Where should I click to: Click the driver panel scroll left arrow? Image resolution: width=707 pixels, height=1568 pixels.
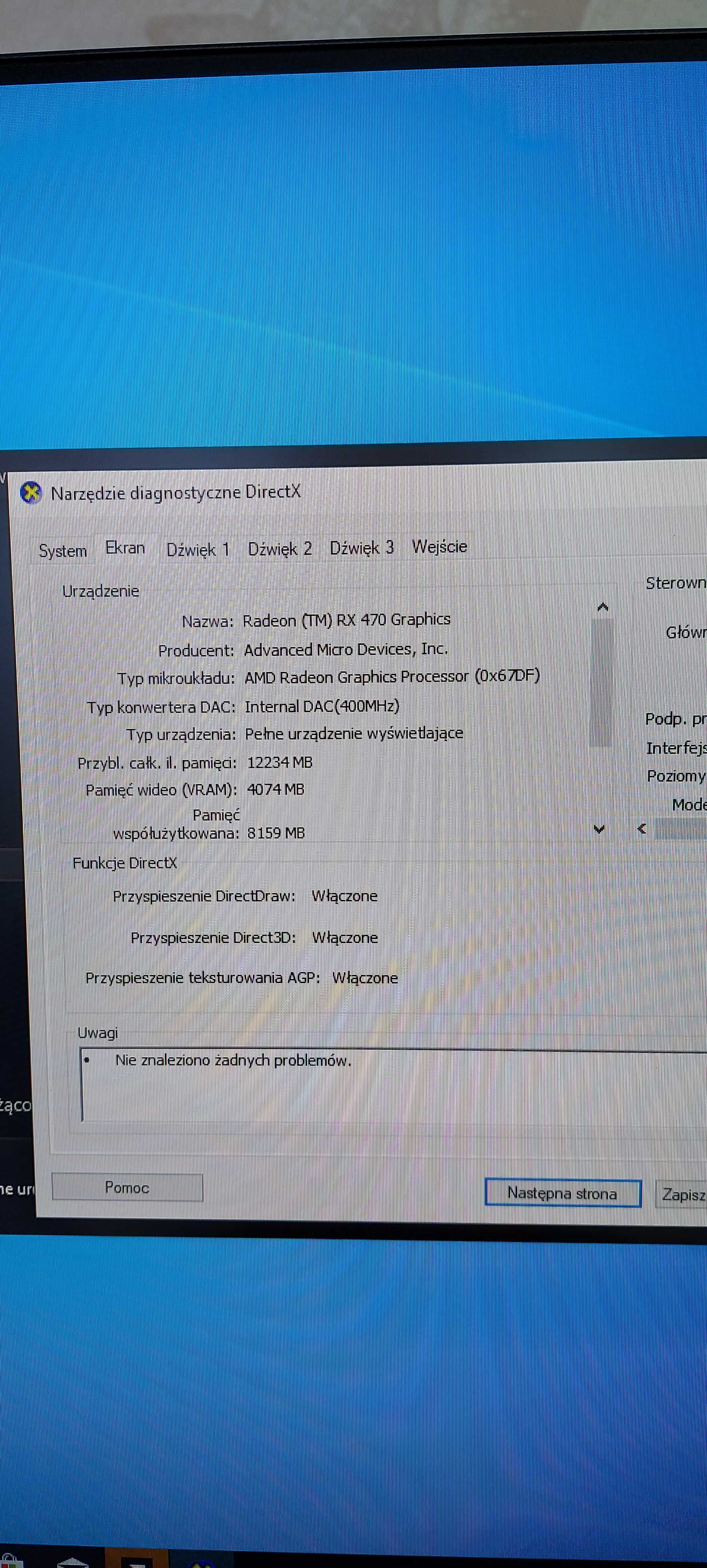(x=642, y=828)
